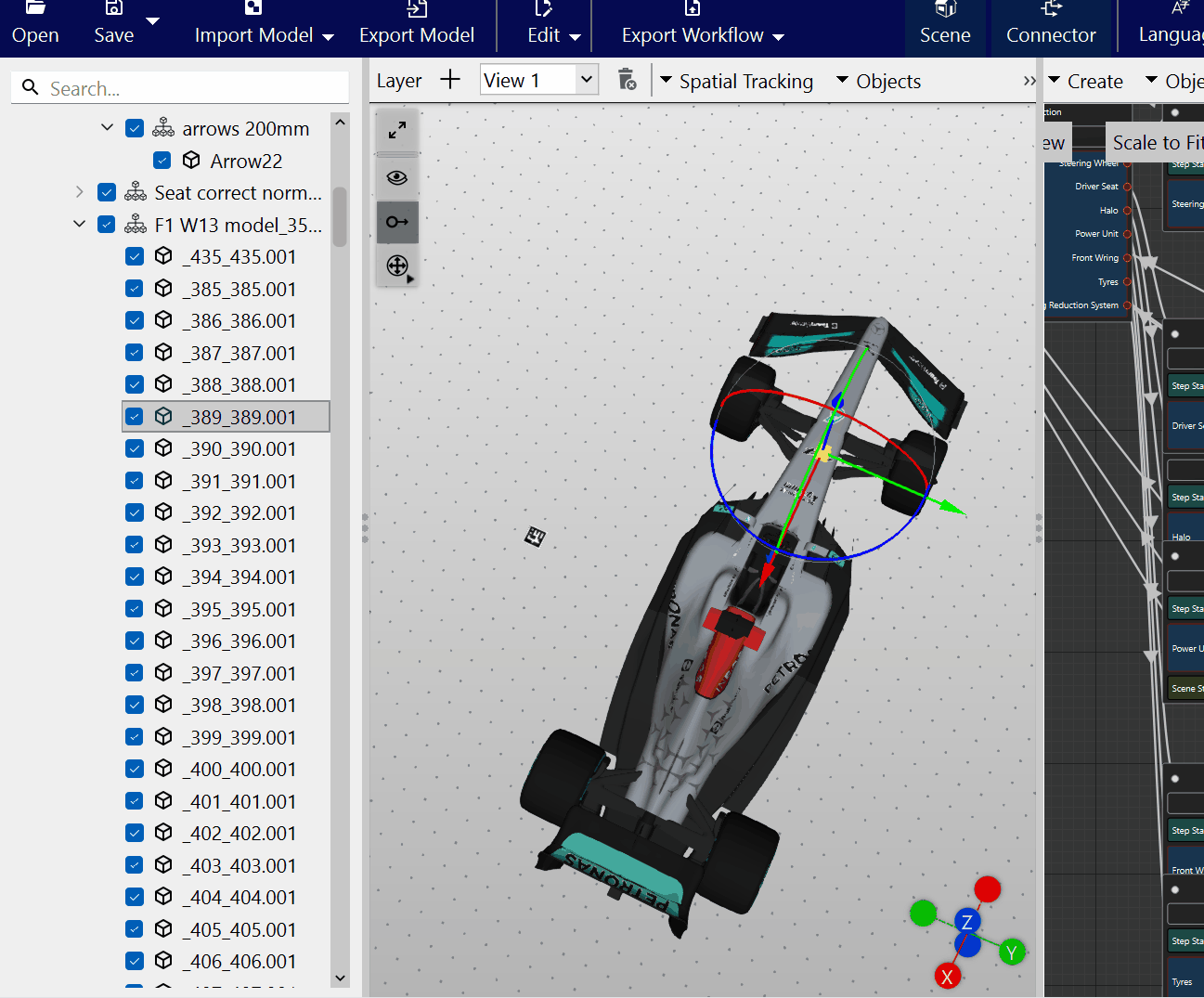Click the Halo node port label
Screen dimensions: 1204x998
click(x=1108, y=211)
